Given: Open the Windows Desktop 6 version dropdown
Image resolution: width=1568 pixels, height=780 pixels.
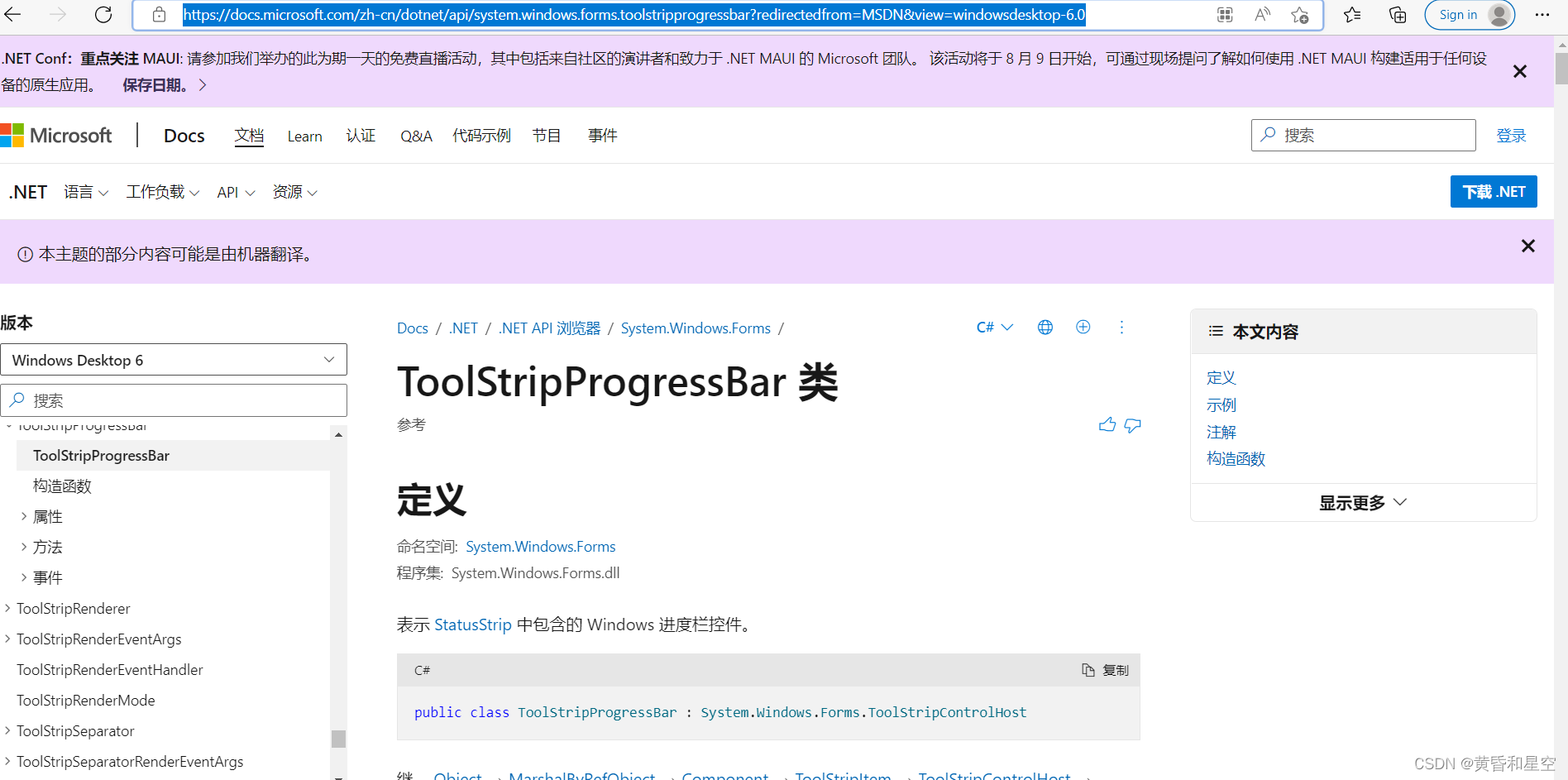Looking at the screenshot, I should click(174, 360).
